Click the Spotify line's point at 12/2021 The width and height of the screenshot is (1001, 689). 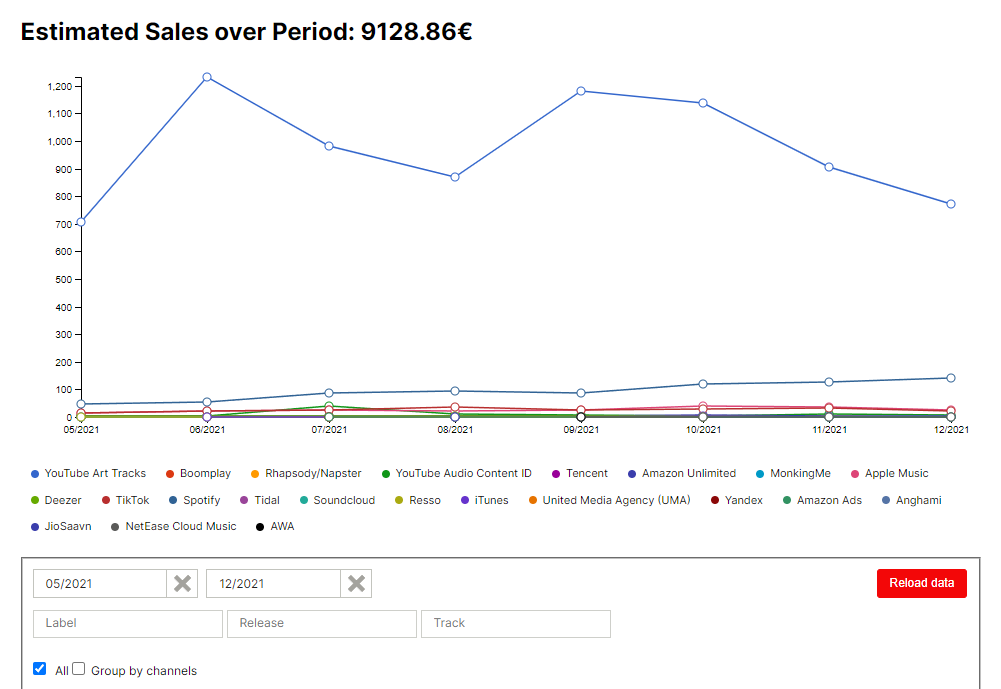pyautogui.click(x=951, y=378)
